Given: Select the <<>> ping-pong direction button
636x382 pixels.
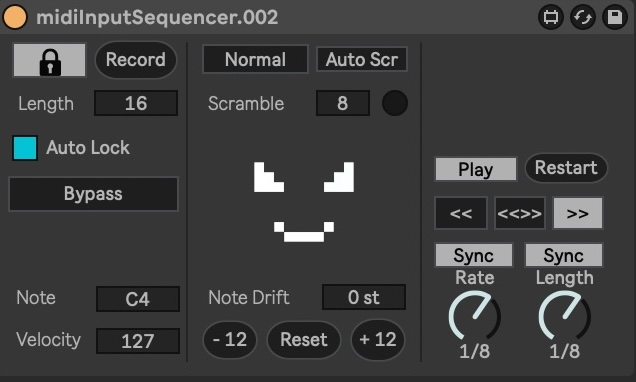Looking at the screenshot, I should click(x=520, y=213).
